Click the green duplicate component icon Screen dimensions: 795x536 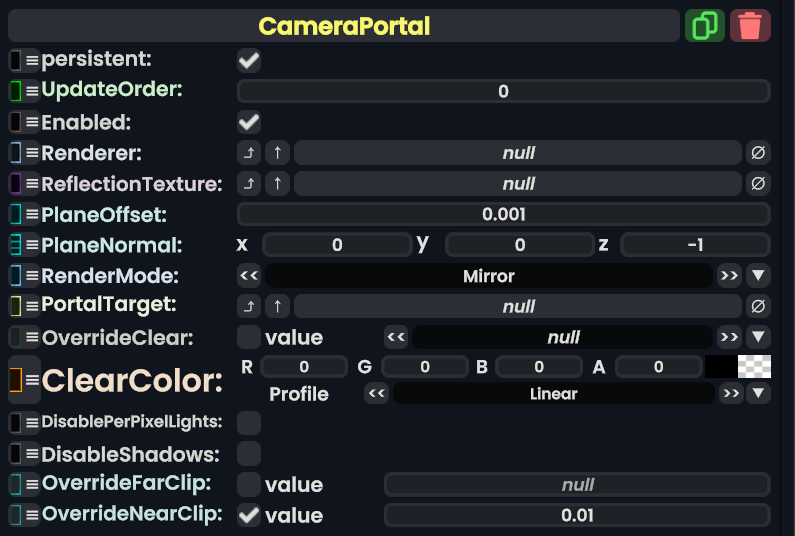tap(705, 25)
